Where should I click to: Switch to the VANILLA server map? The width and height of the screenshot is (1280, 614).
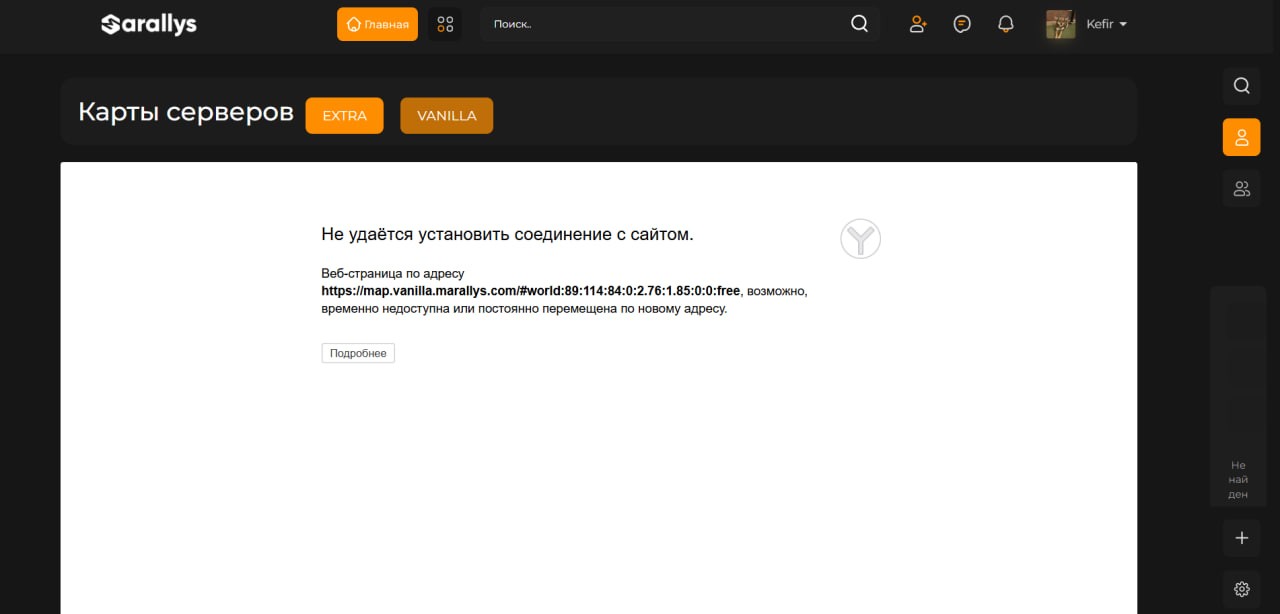(x=447, y=115)
